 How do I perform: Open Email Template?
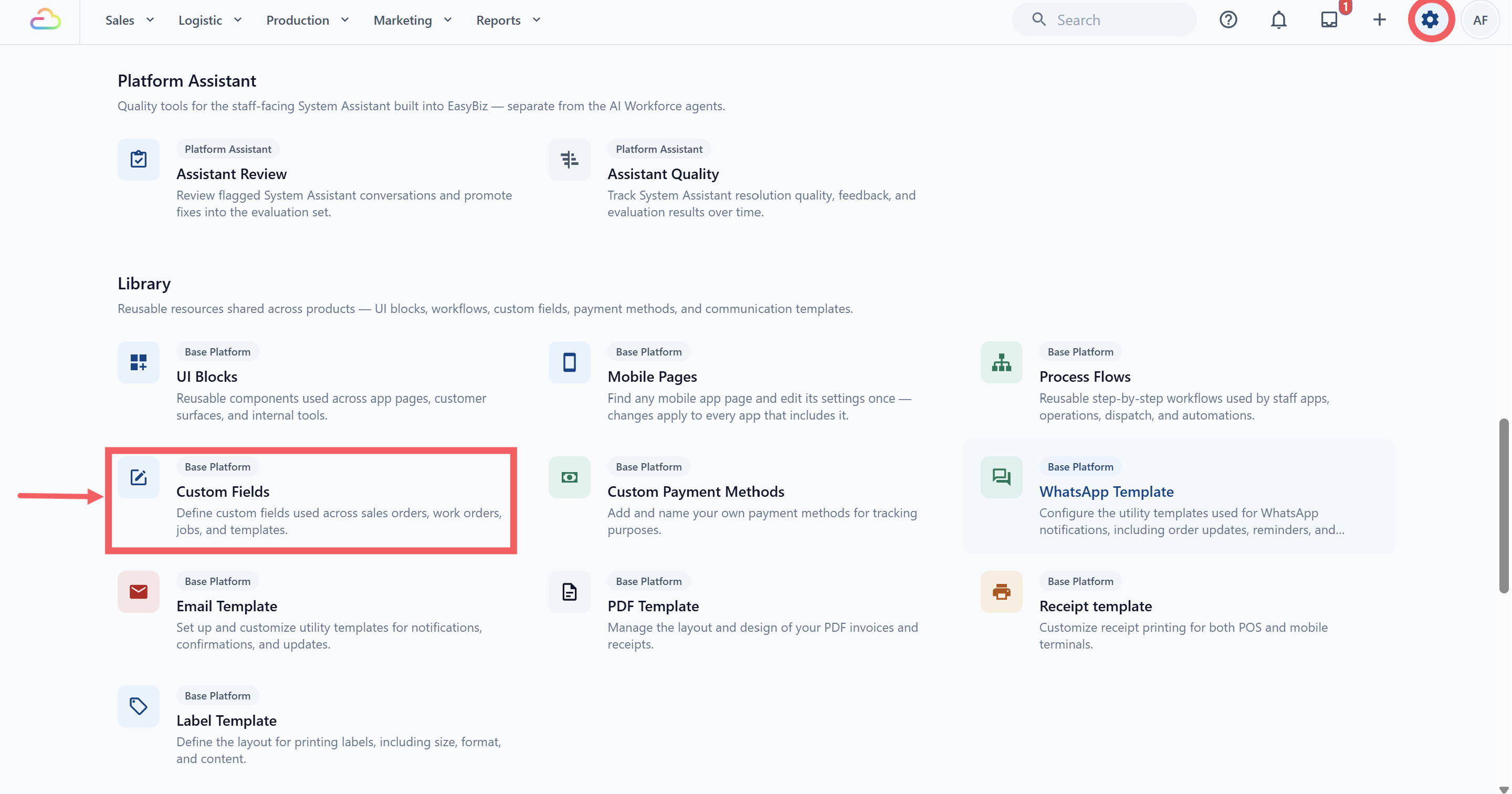[227, 606]
